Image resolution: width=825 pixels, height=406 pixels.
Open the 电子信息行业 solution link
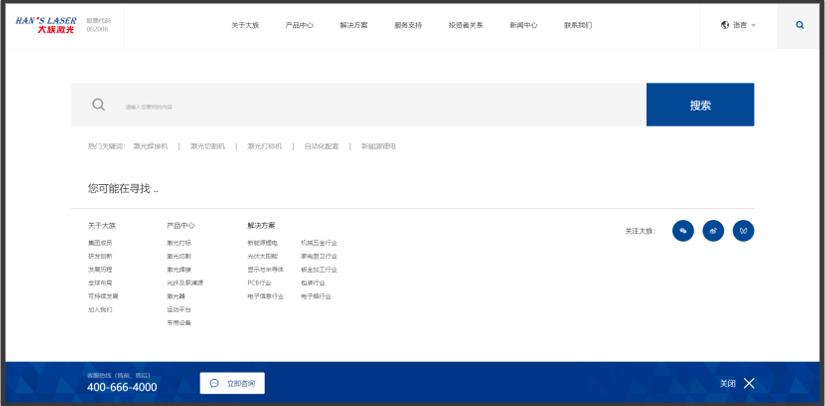[266, 296]
